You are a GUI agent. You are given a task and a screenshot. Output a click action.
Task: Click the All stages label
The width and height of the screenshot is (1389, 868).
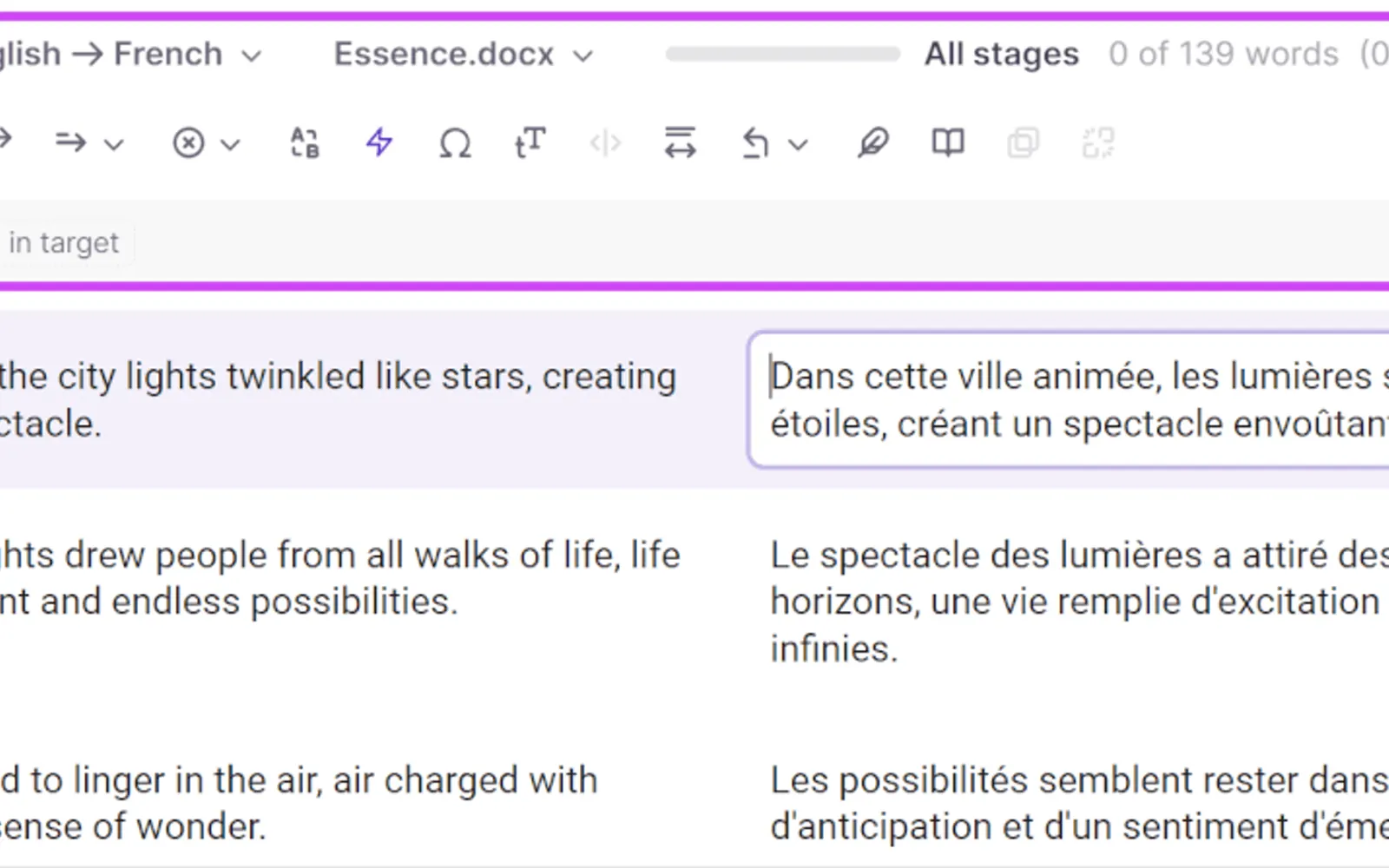[x=1001, y=55]
